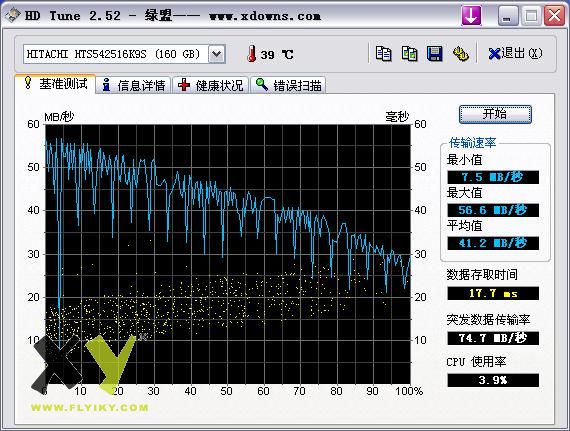Select the HITACHI HTS542516K9S drive field
This screenshot has width=570, height=431.
(x=124, y=54)
